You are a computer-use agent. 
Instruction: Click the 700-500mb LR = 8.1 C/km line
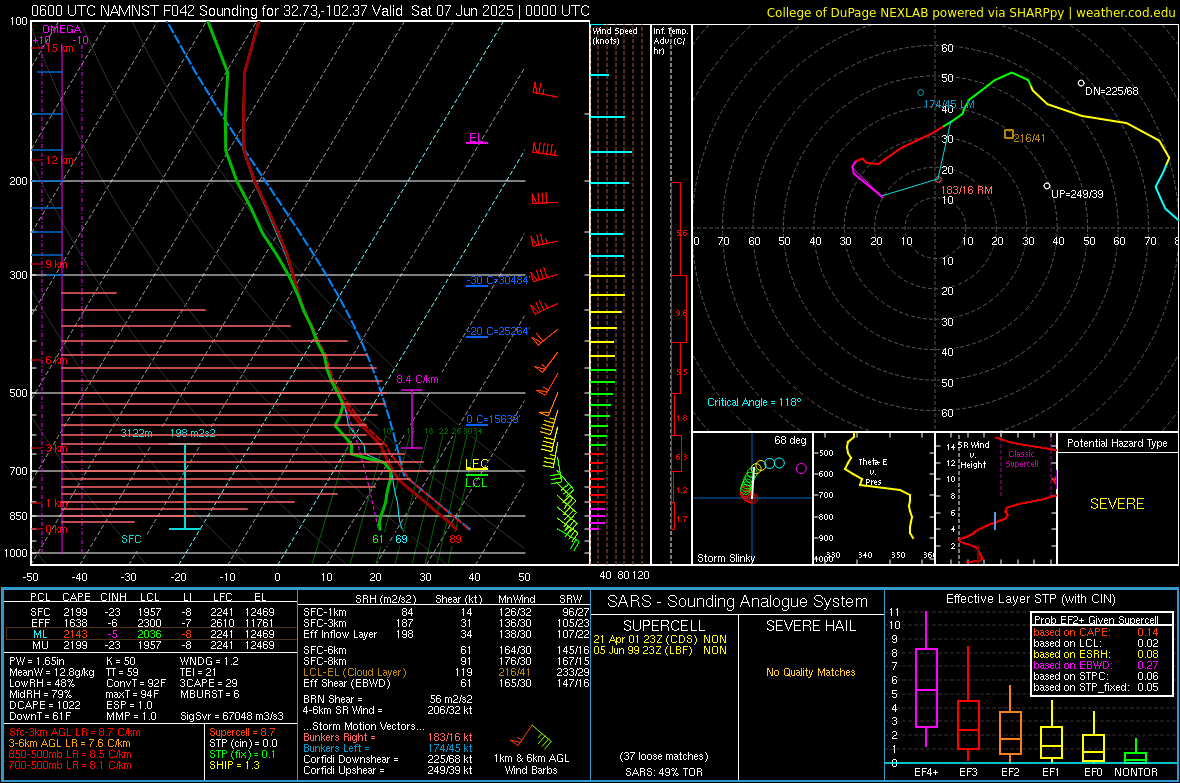pos(70,765)
